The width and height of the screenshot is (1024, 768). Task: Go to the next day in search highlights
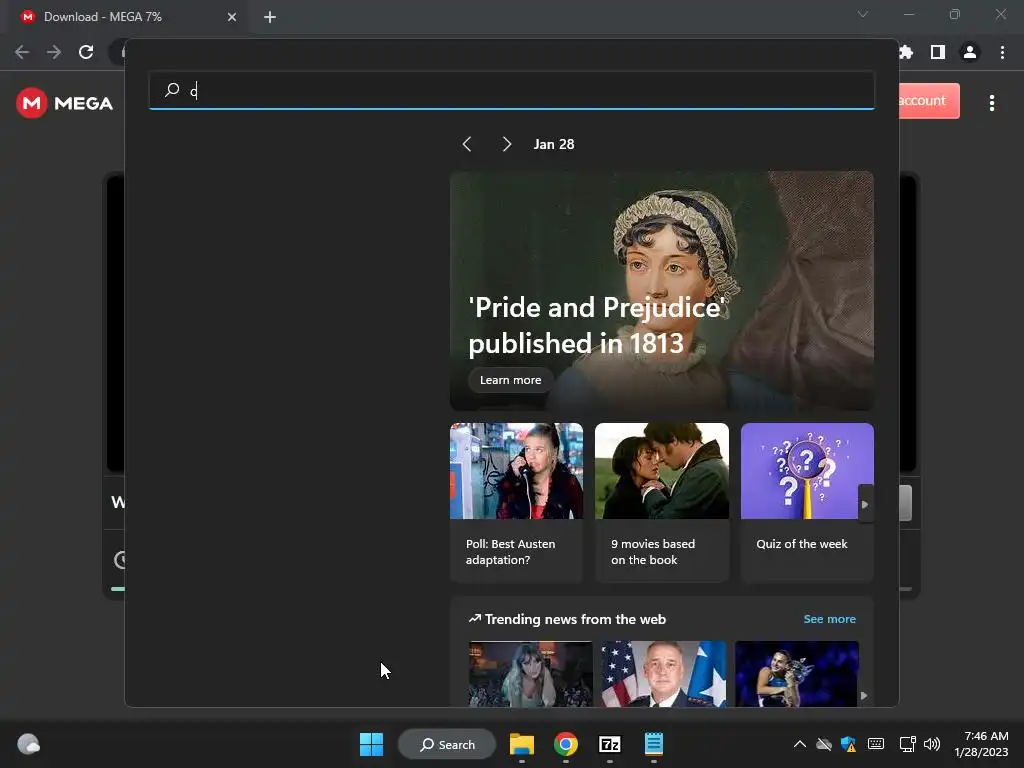pos(507,144)
